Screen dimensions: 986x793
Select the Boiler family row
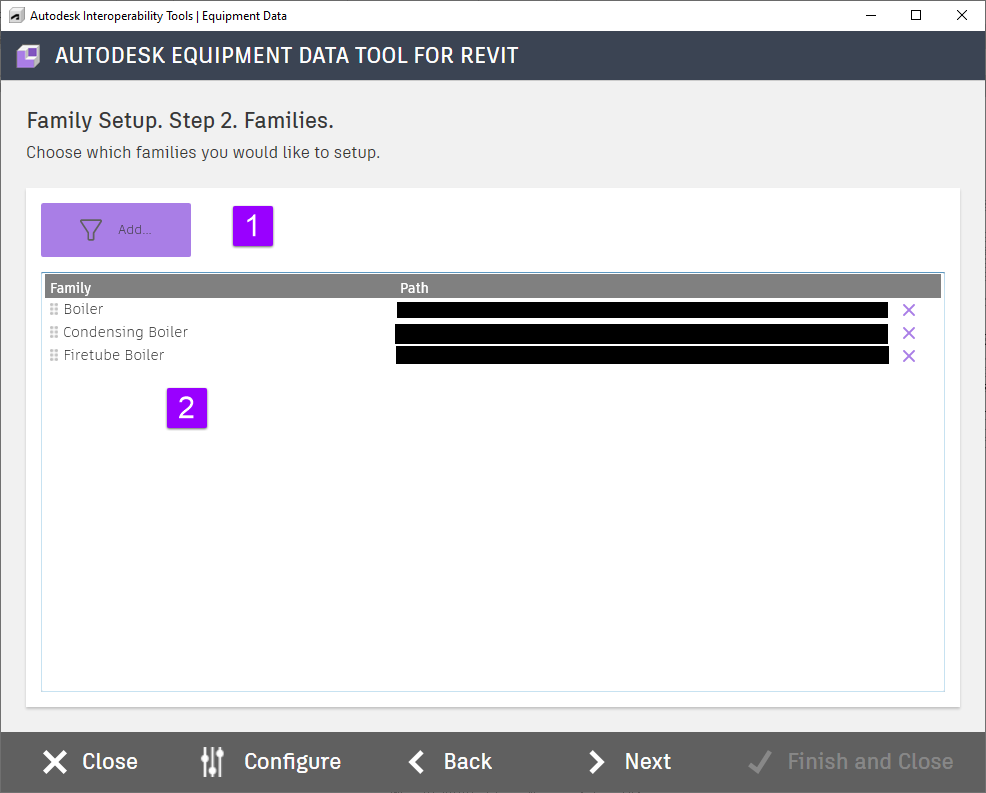[x=493, y=309]
